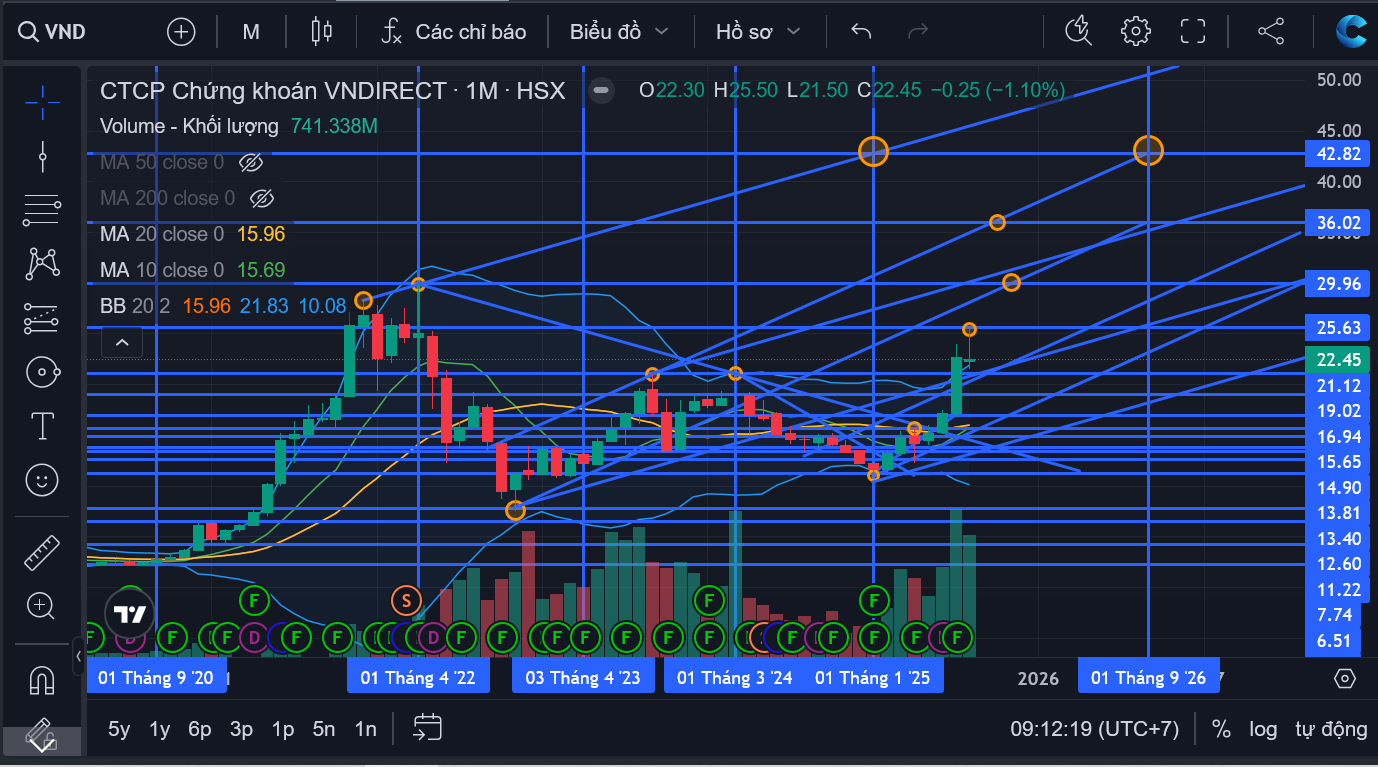Open the emoji and icons tool
Screen dimensions: 1378x767
coord(42,481)
